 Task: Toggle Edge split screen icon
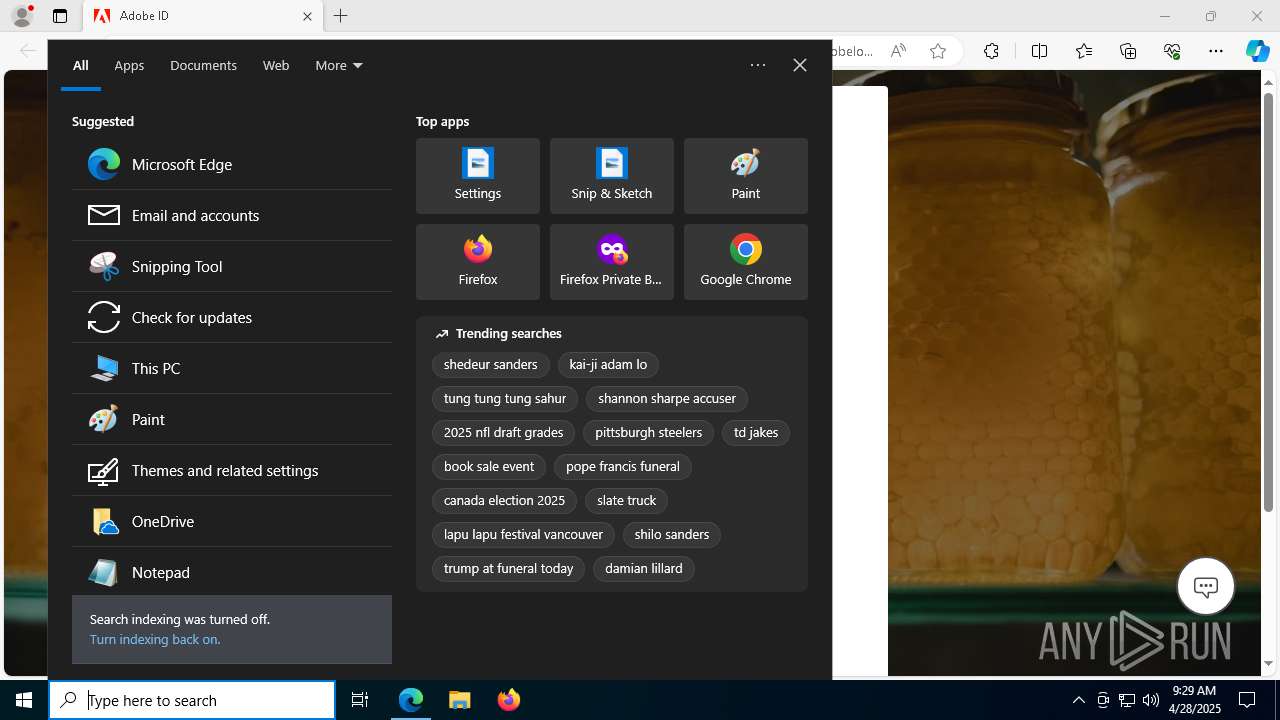1039,51
